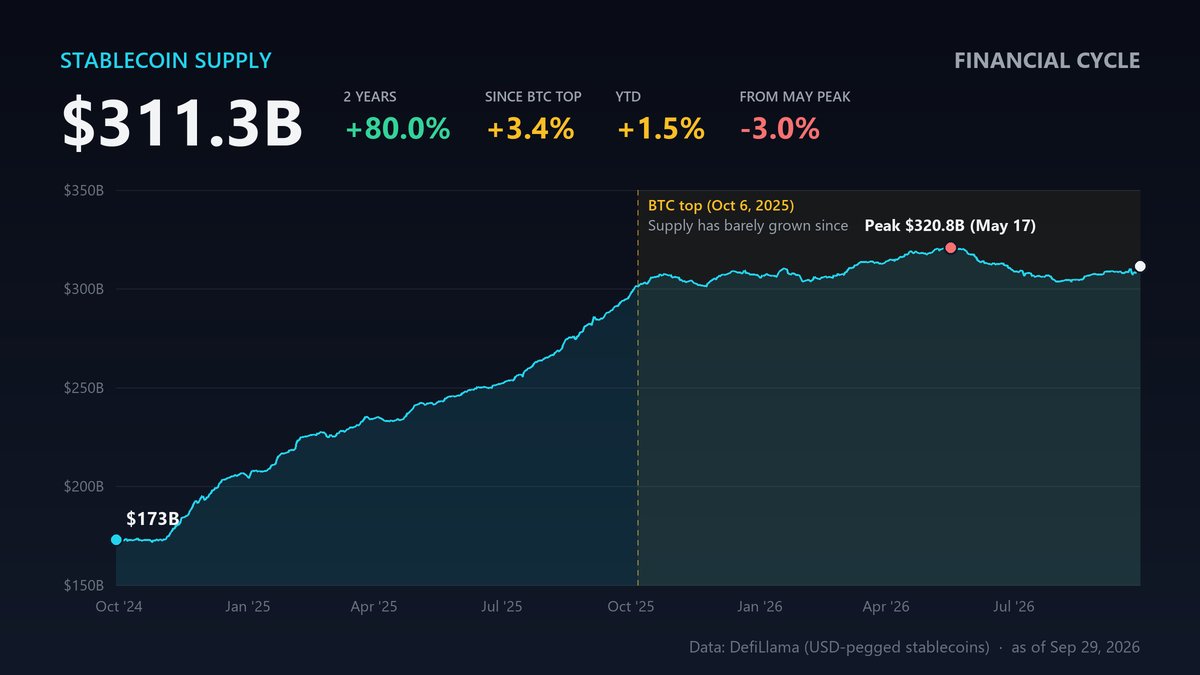Click the Oct '24 x-axis label

tap(117, 607)
